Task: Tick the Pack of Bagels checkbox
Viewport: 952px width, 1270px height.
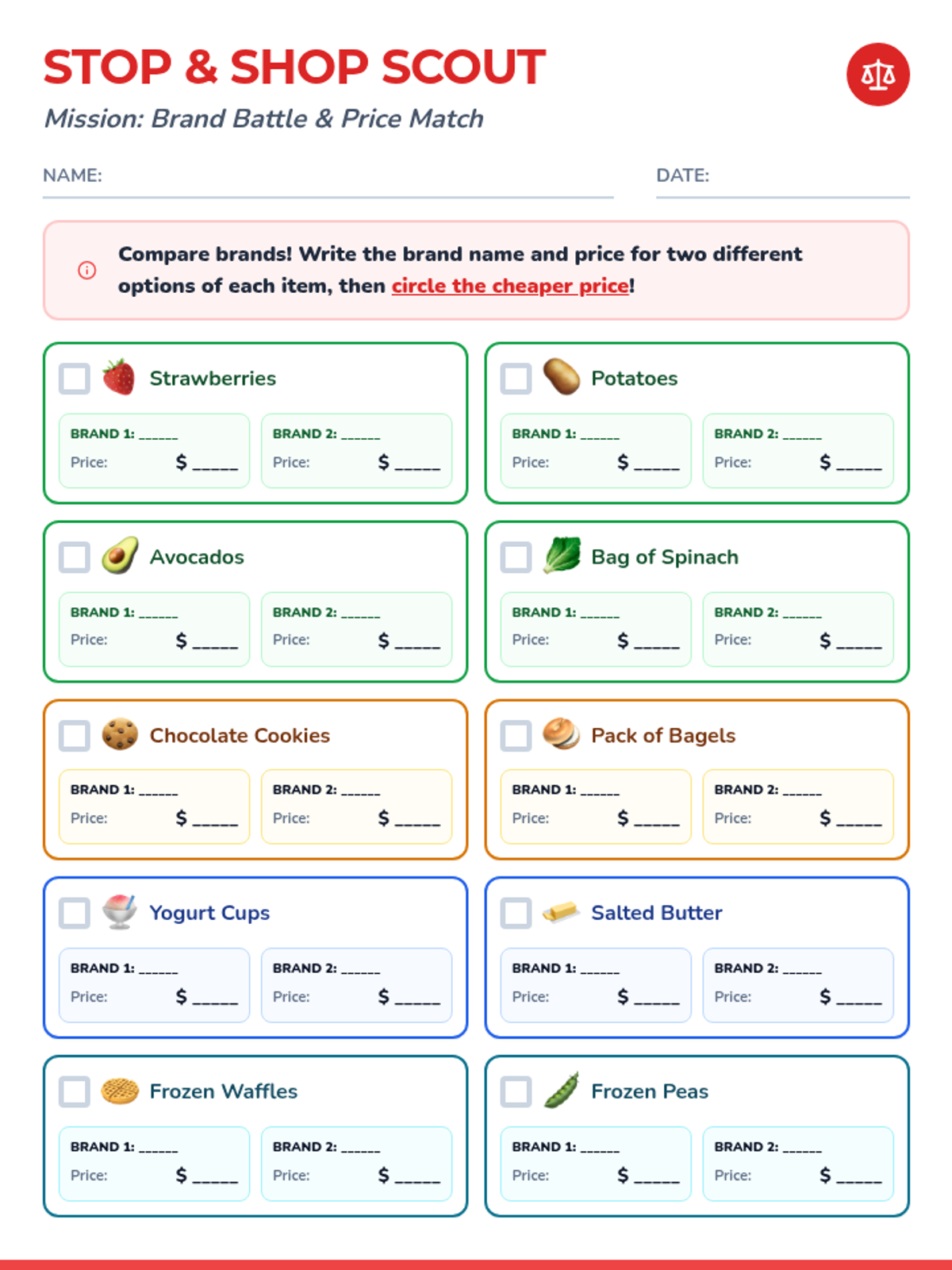Action: 516,736
